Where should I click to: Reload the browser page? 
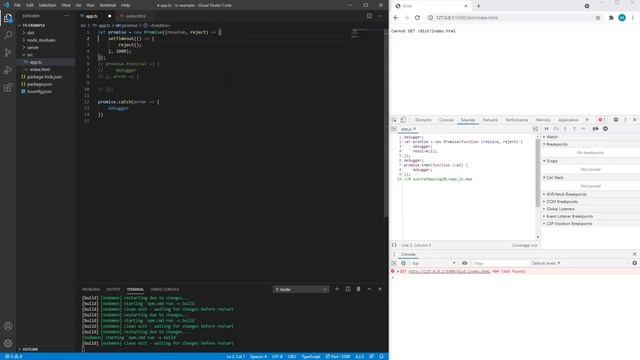click(417, 18)
